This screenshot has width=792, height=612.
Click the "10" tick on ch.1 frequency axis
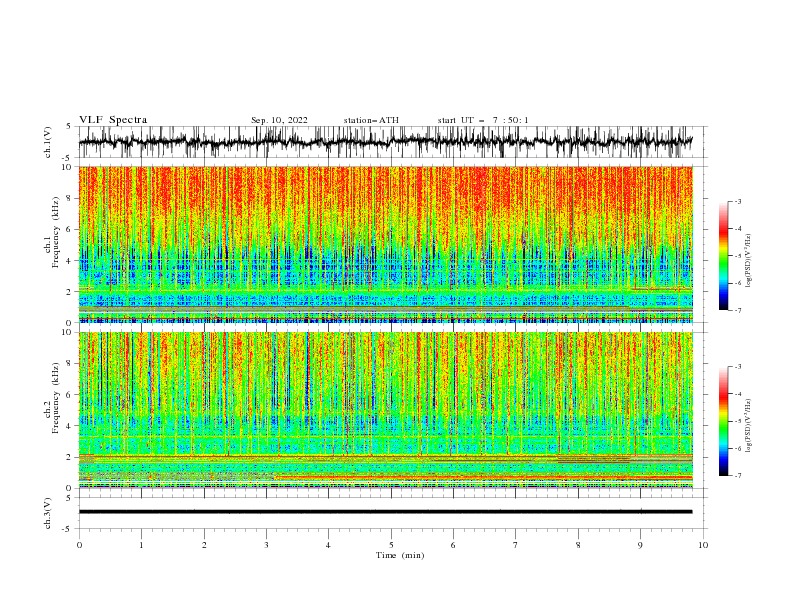[69, 167]
